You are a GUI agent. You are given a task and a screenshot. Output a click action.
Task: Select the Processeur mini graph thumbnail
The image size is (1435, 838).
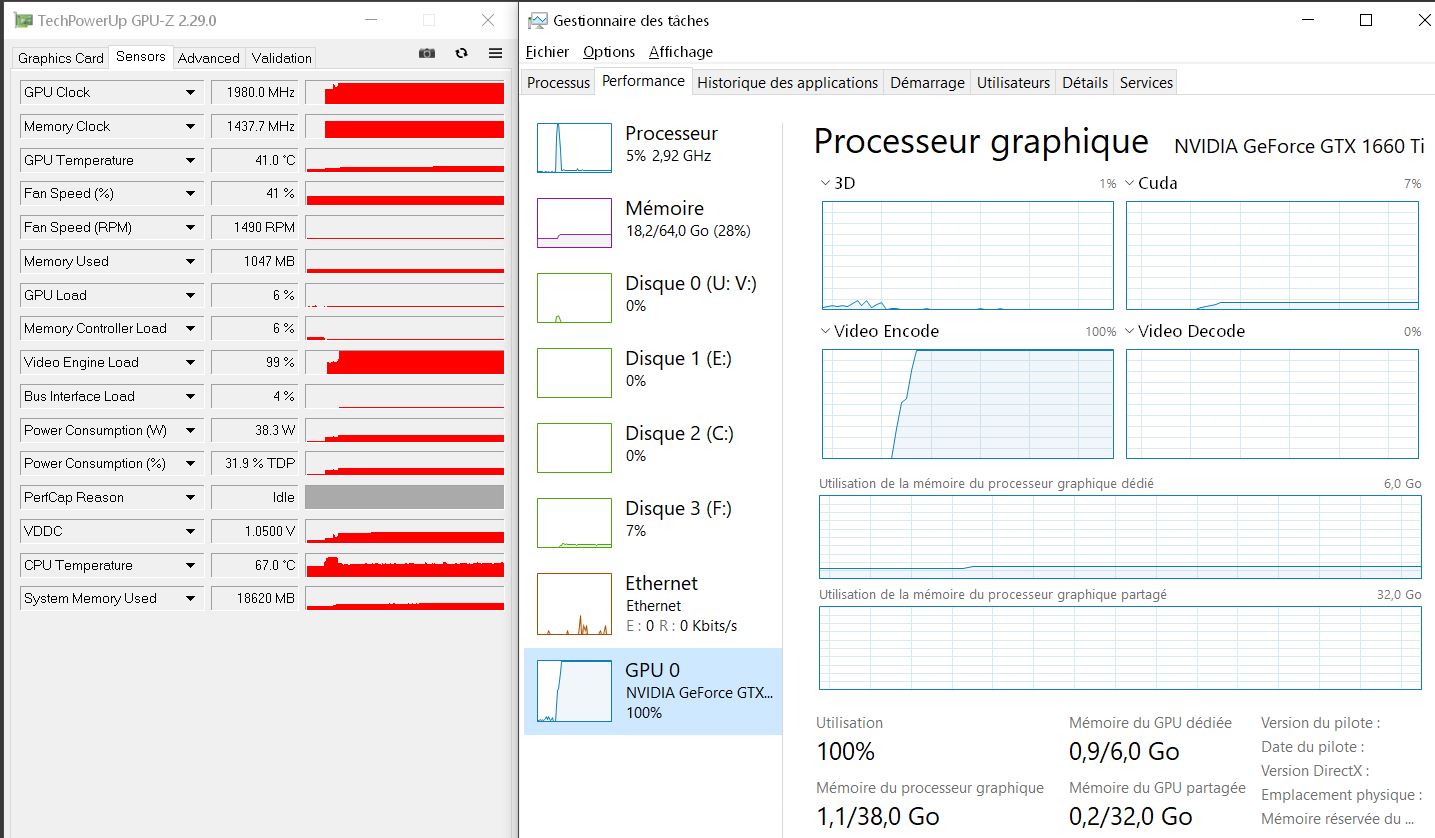coord(574,148)
